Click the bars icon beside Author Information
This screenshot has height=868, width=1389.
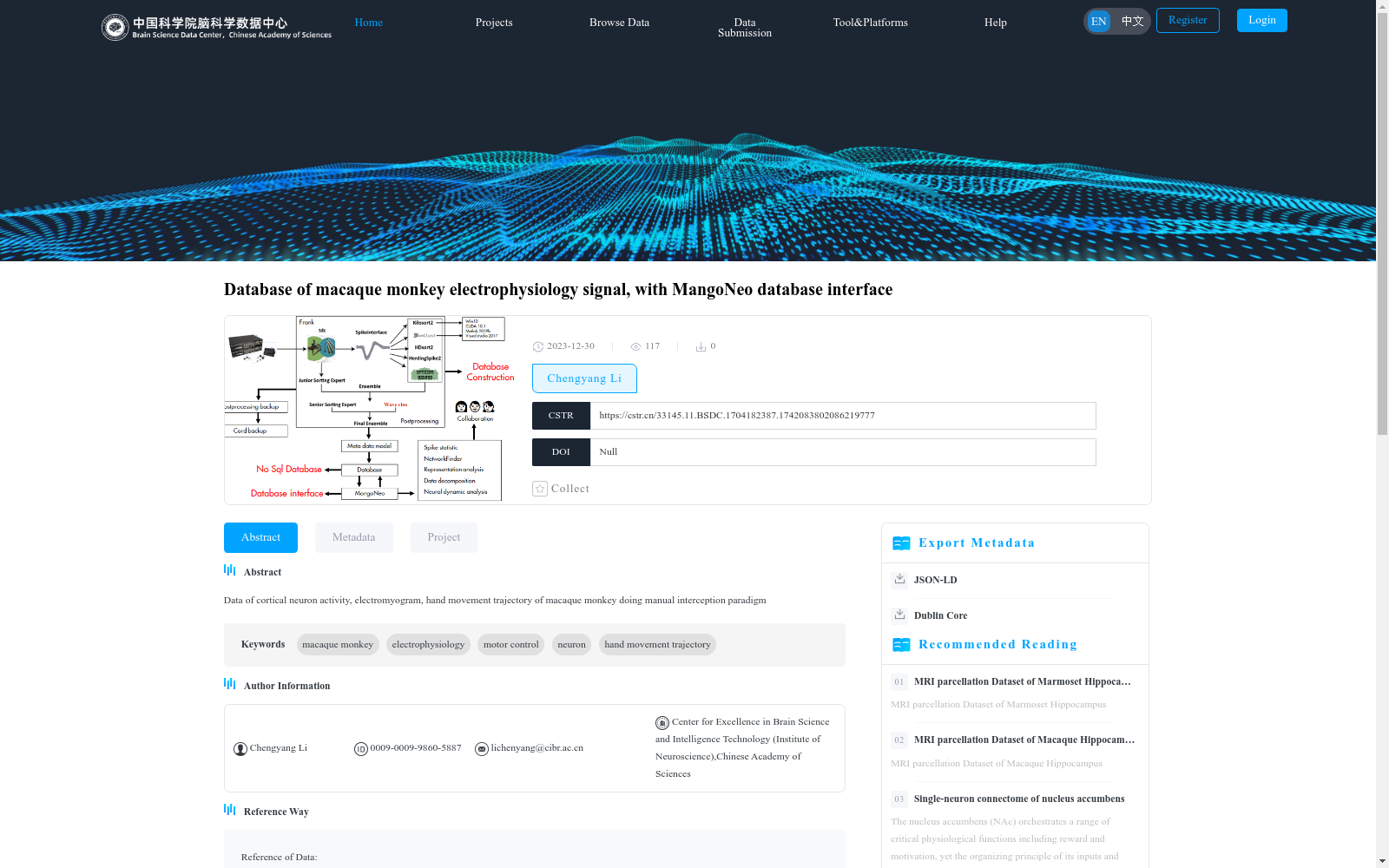(x=230, y=684)
